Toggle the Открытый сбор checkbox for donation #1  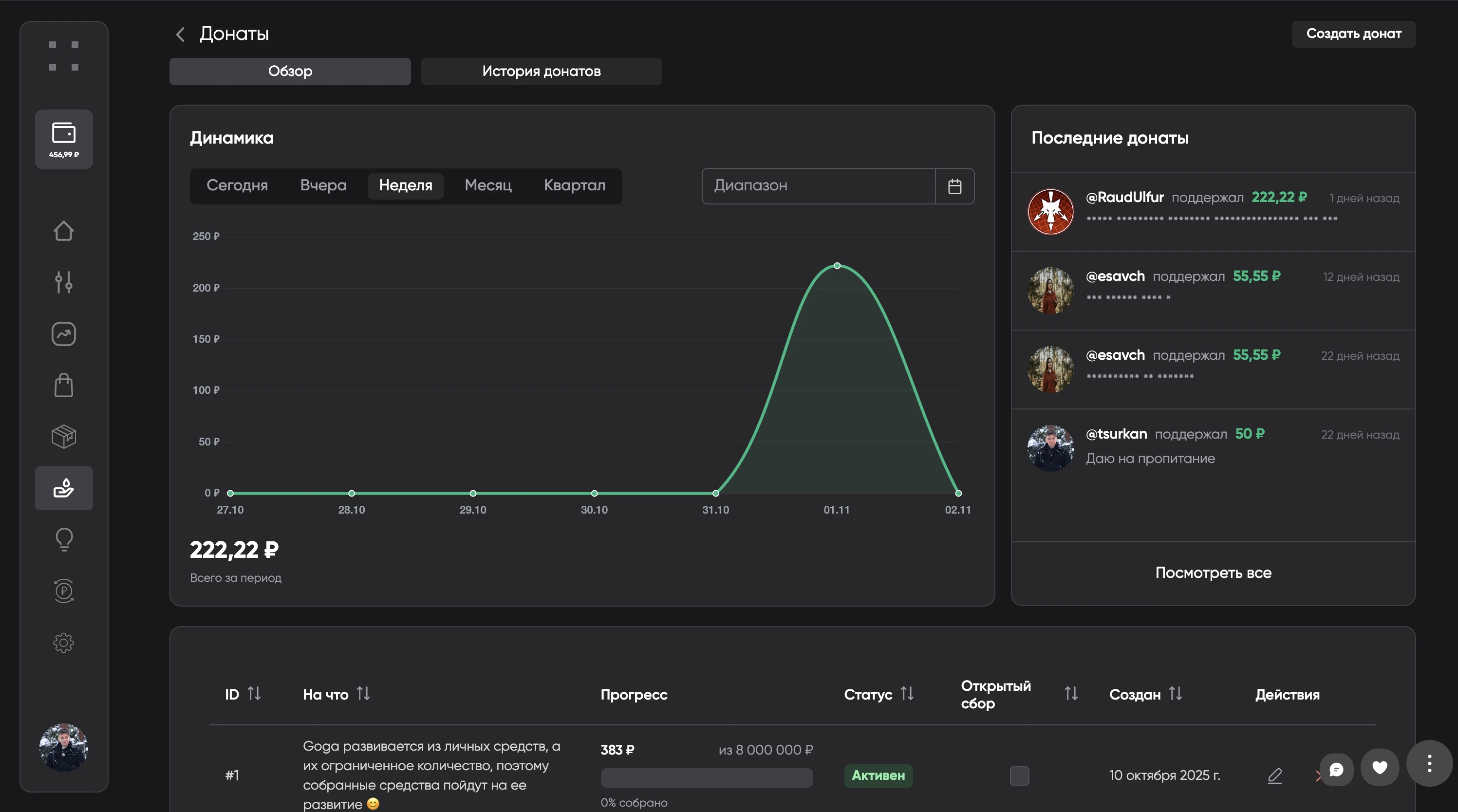click(x=1019, y=775)
